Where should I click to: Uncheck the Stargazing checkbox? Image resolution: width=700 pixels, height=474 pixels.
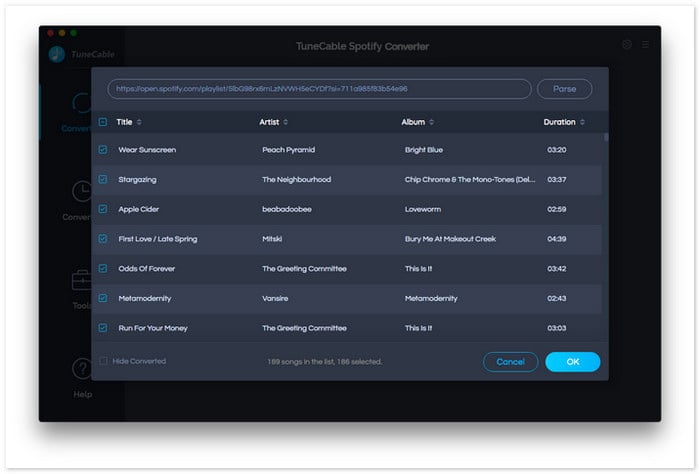click(x=103, y=179)
